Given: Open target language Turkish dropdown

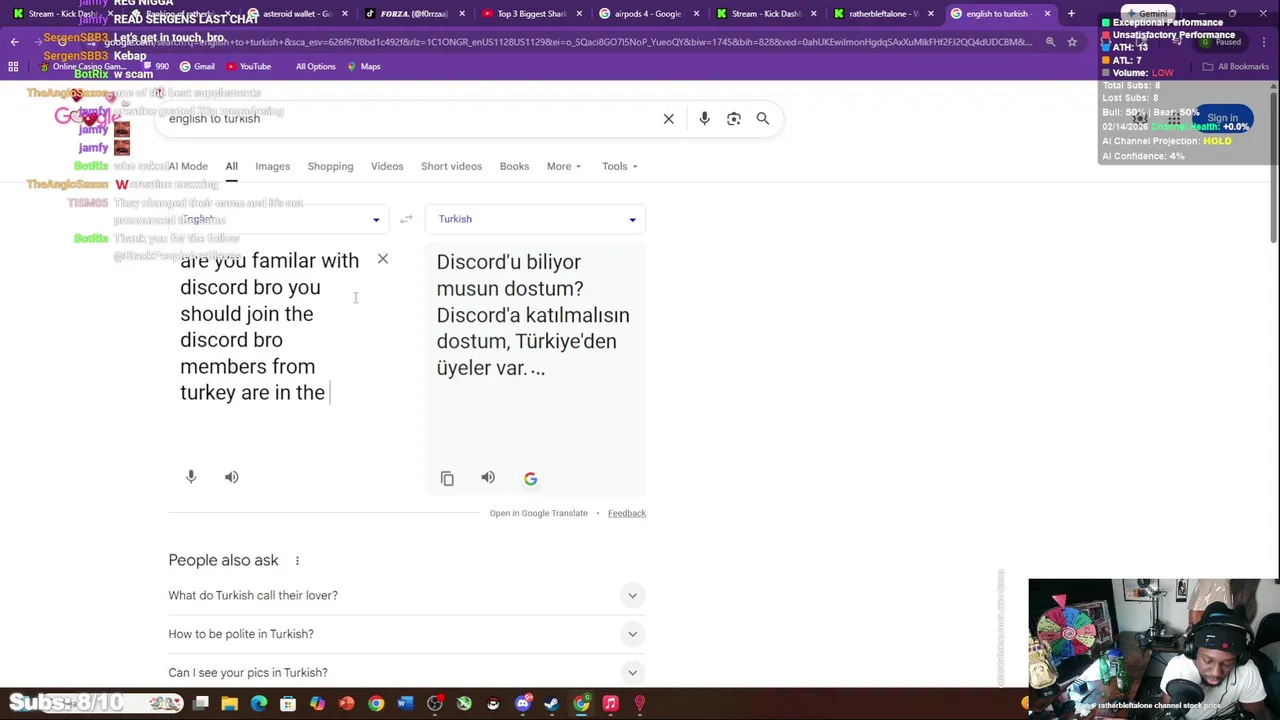Looking at the screenshot, I should point(535,219).
